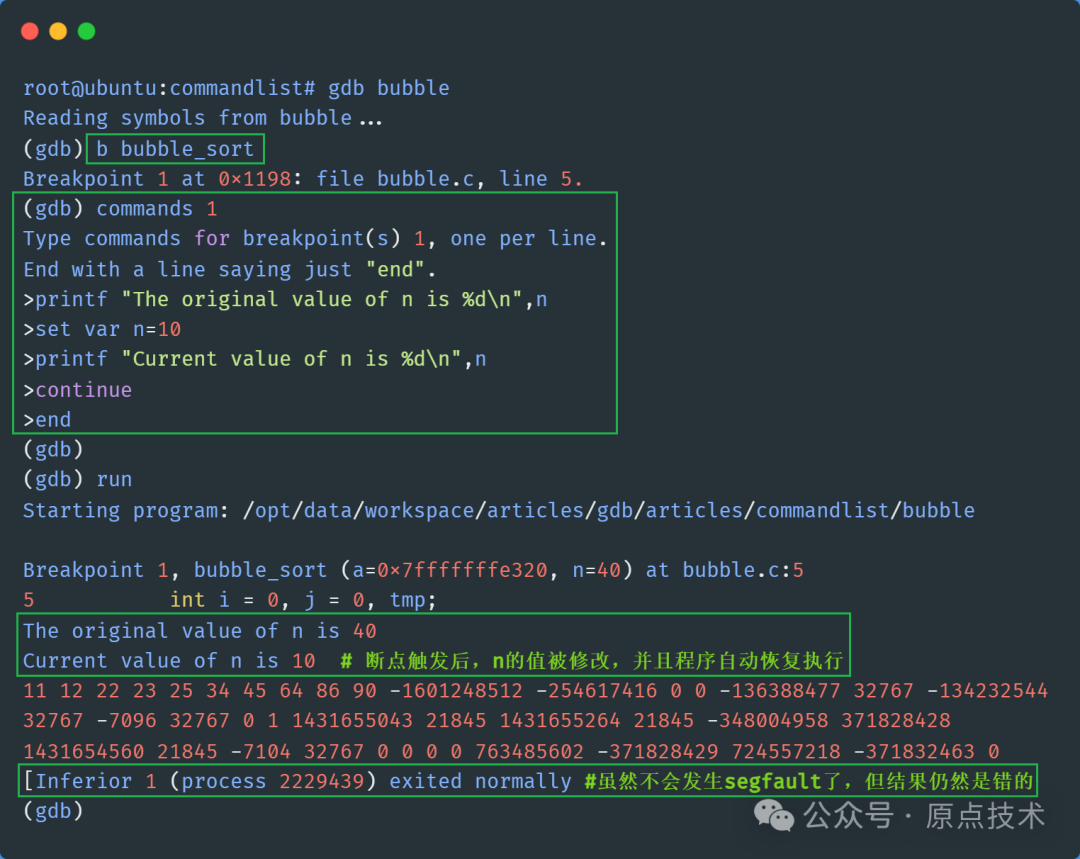Viewport: 1080px width, 859px height.
Task: Click the 'n=40' argument in breakpoint hit line
Action: tap(596, 570)
